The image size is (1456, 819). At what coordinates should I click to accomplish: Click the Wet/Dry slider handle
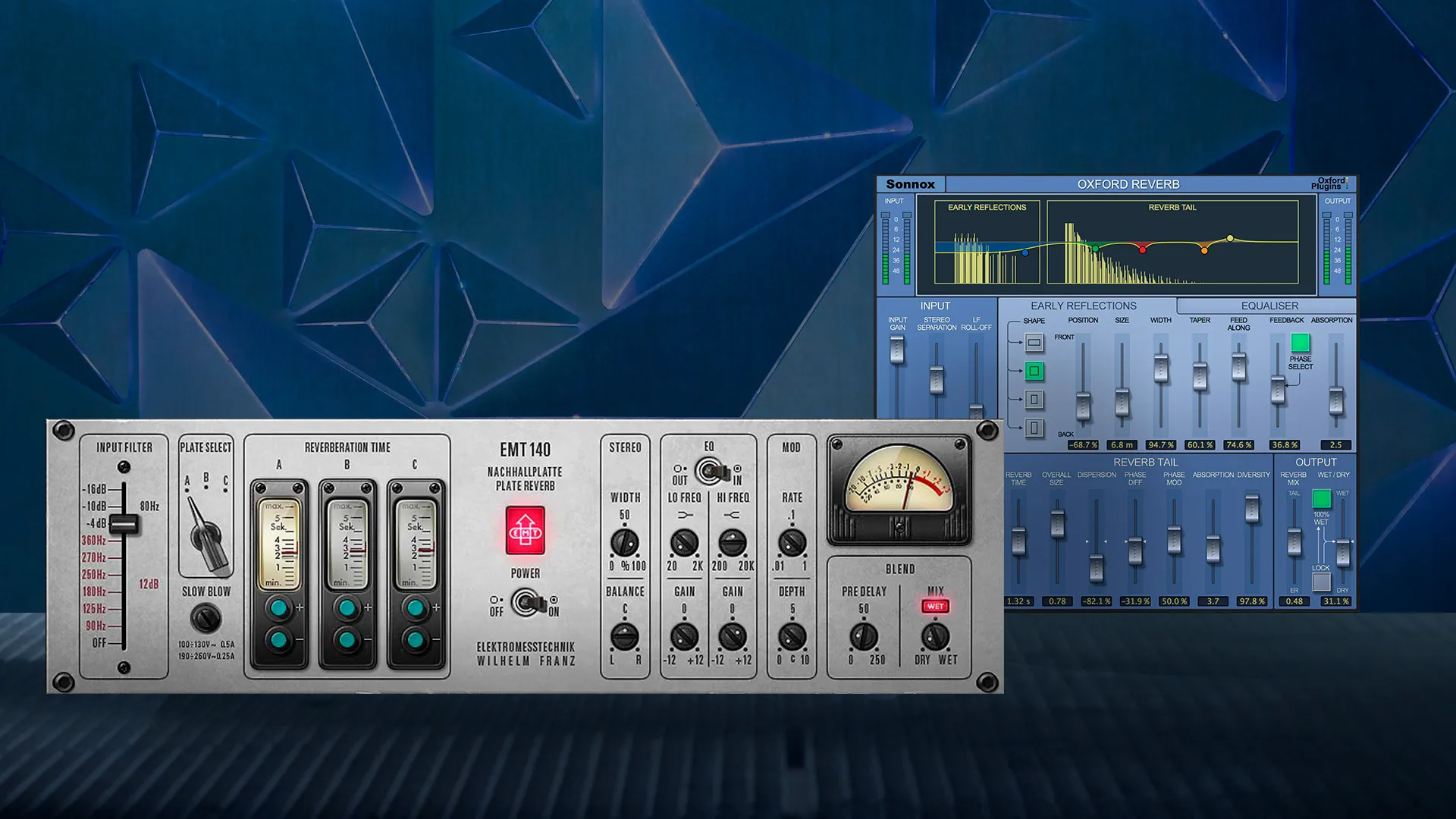[1343, 552]
